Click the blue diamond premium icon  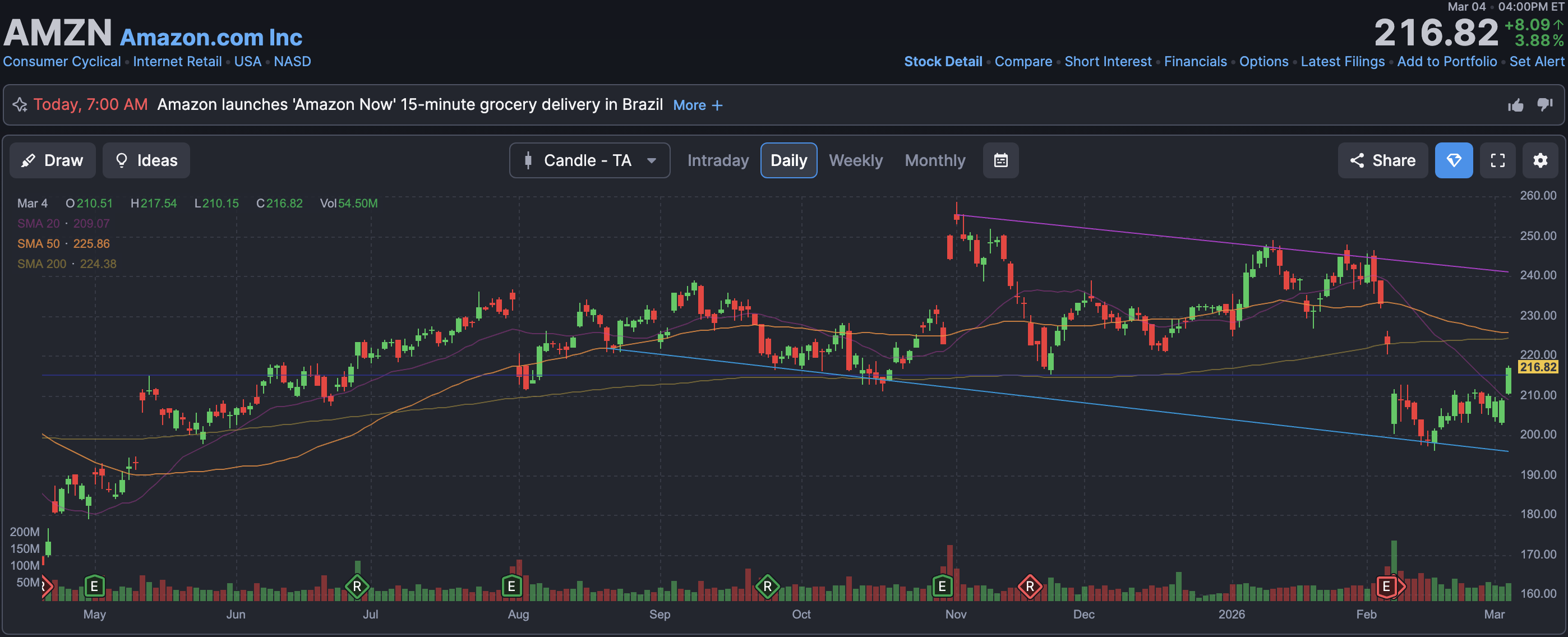[x=1454, y=160]
